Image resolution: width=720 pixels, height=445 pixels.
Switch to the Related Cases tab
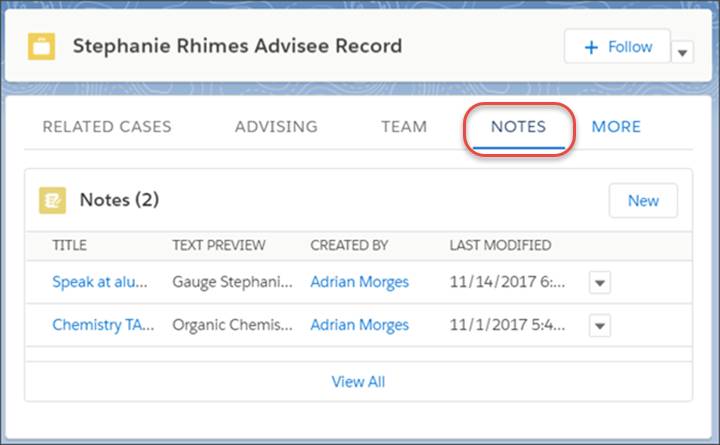(x=107, y=126)
